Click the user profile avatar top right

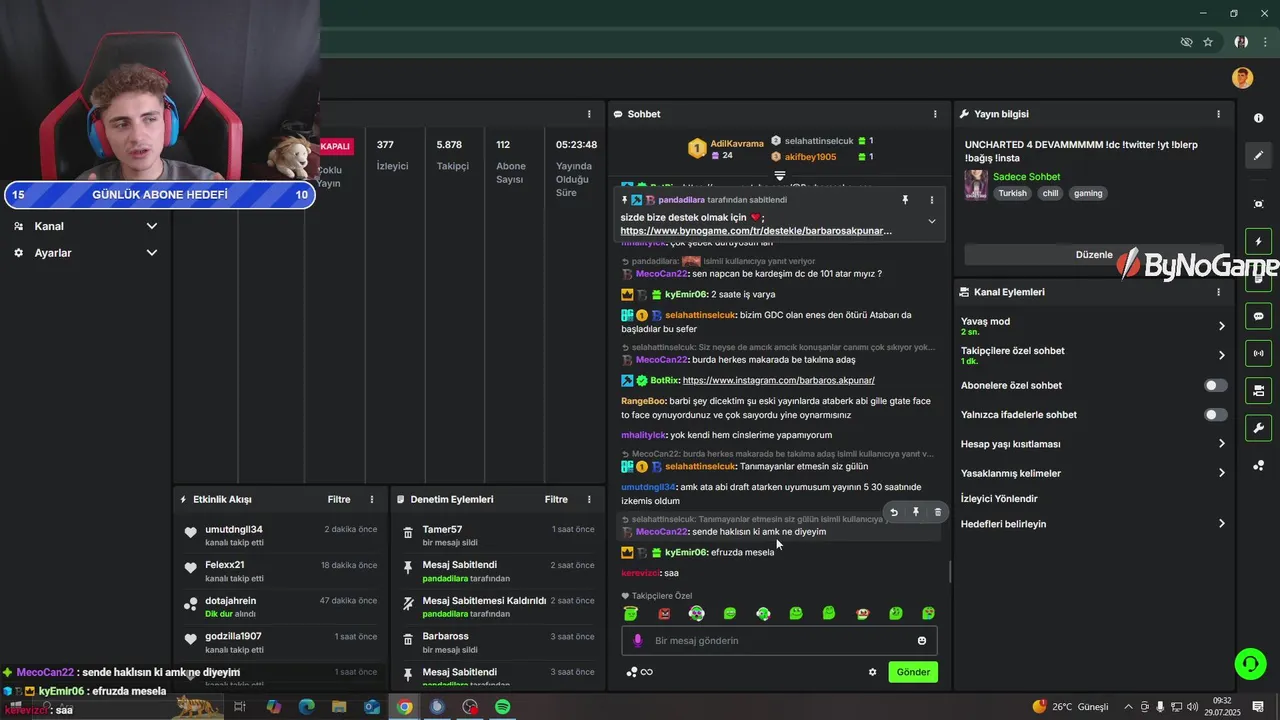pyautogui.click(x=1242, y=78)
